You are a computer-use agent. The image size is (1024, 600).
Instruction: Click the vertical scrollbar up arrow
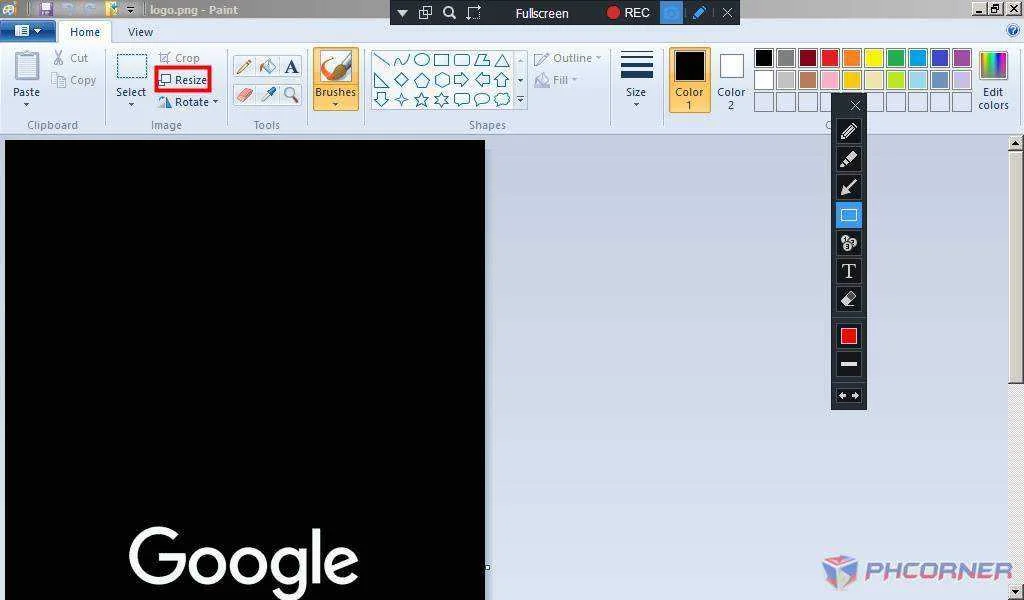pyautogui.click(x=1015, y=143)
